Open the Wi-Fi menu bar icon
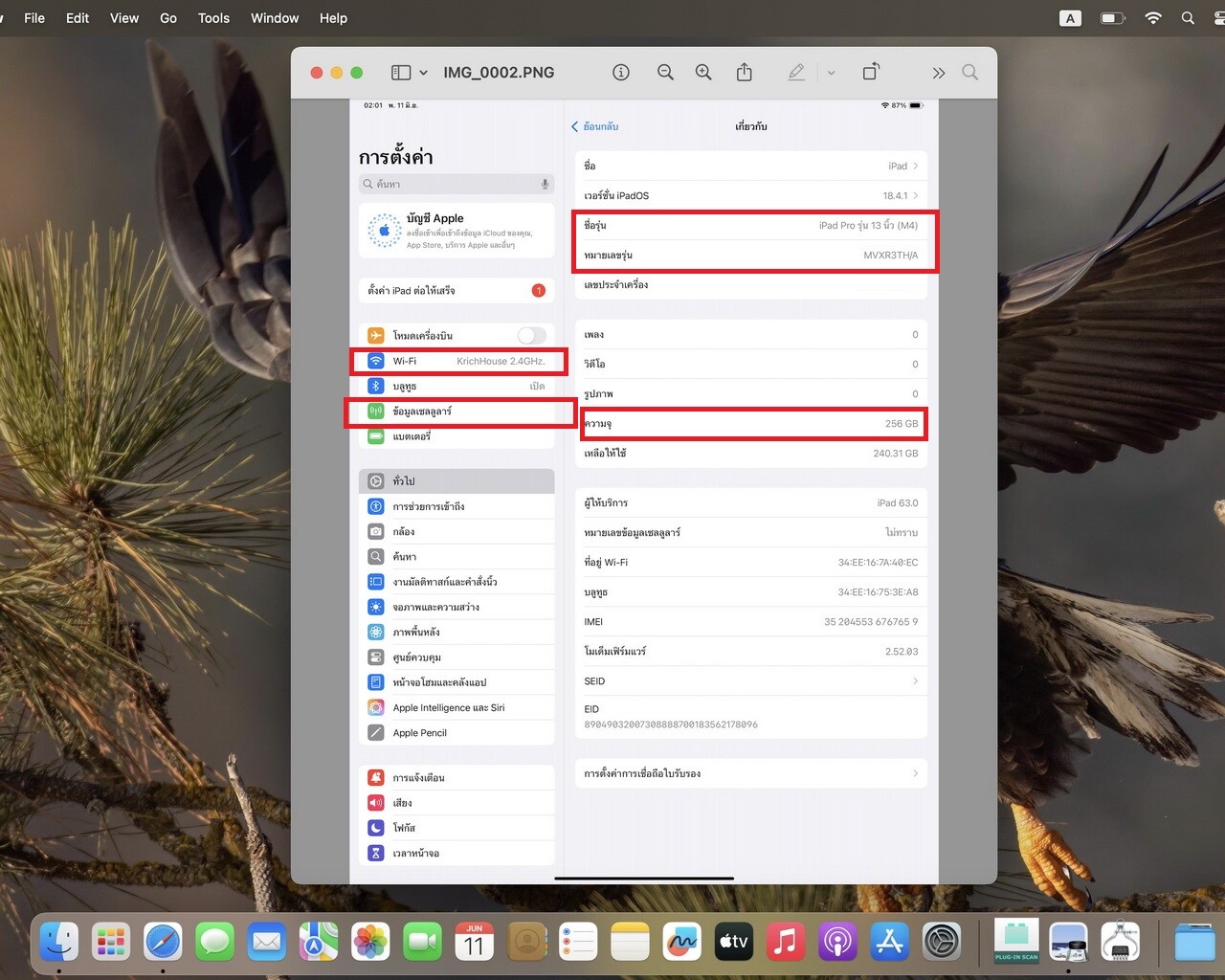1225x980 pixels. click(1153, 18)
